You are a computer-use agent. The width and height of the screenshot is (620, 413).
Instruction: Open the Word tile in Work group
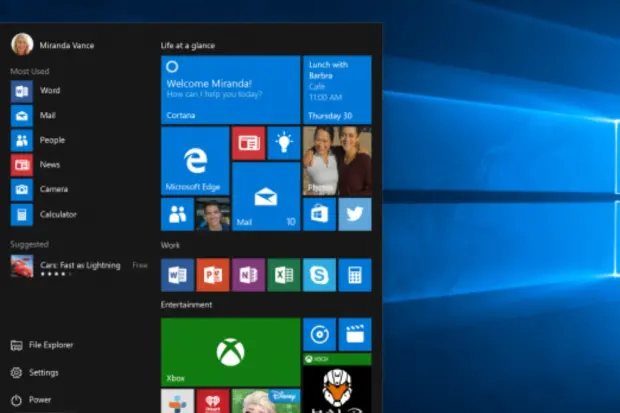click(x=177, y=275)
